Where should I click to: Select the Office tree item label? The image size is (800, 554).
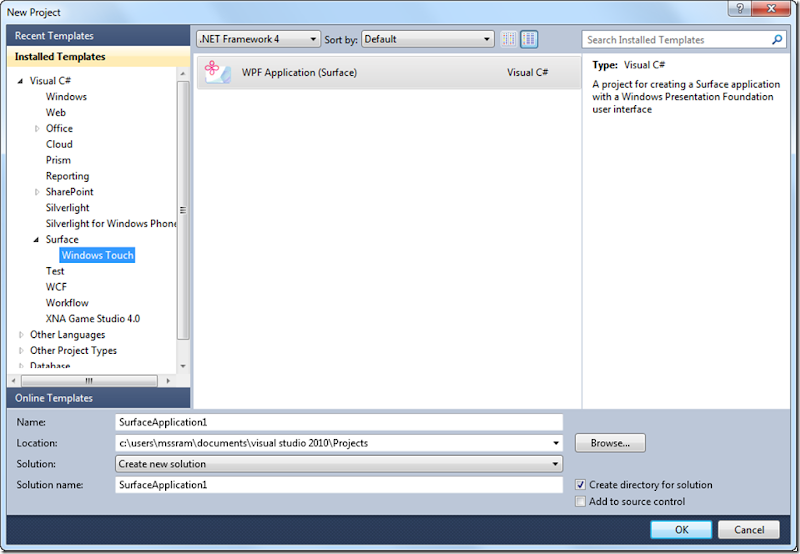[59, 129]
